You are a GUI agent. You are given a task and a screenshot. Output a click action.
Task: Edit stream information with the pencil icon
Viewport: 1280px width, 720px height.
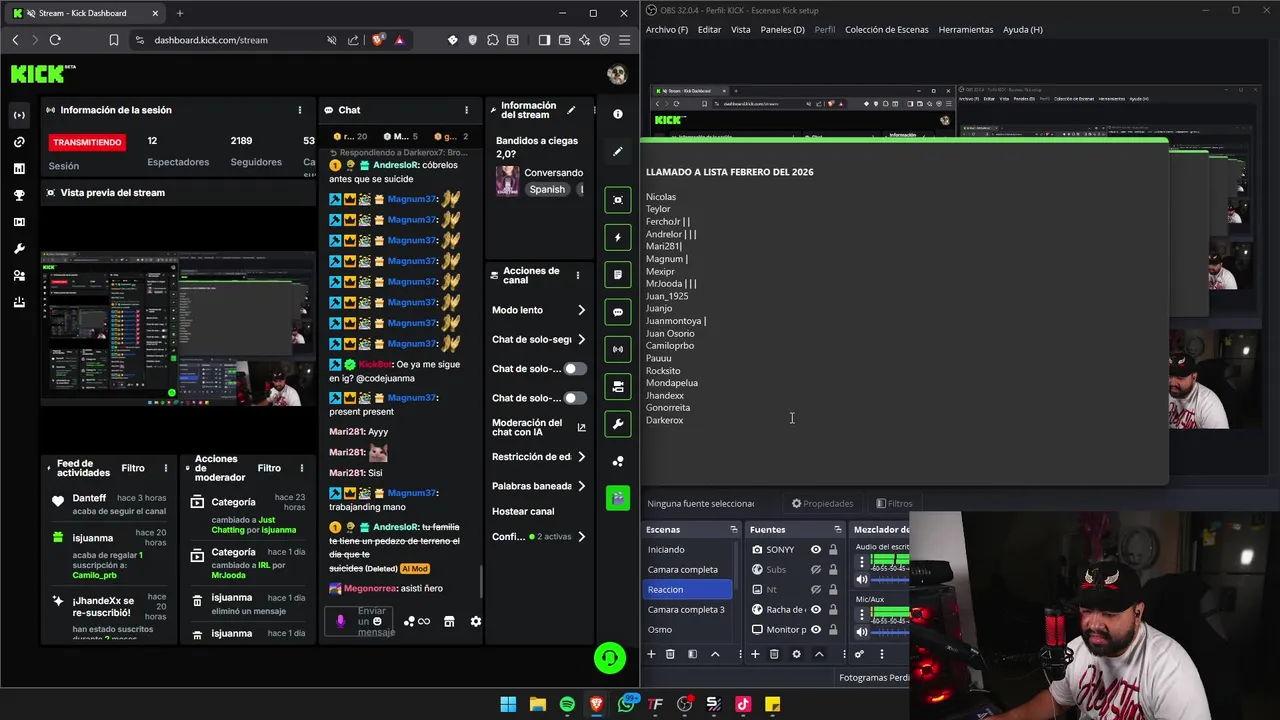(x=571, y=110)
